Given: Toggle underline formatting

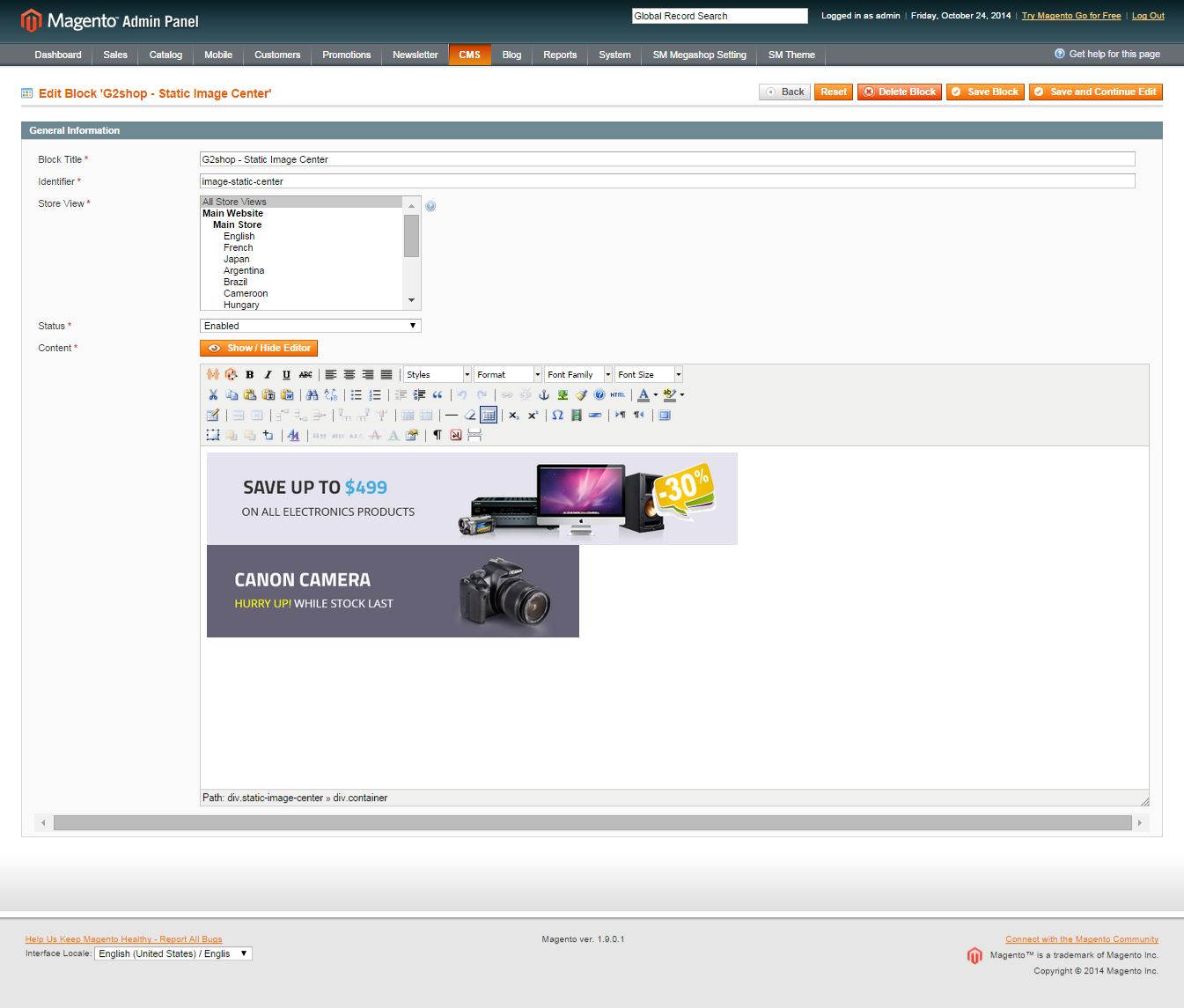Looking at the screenshot, I should click(287, 375).
